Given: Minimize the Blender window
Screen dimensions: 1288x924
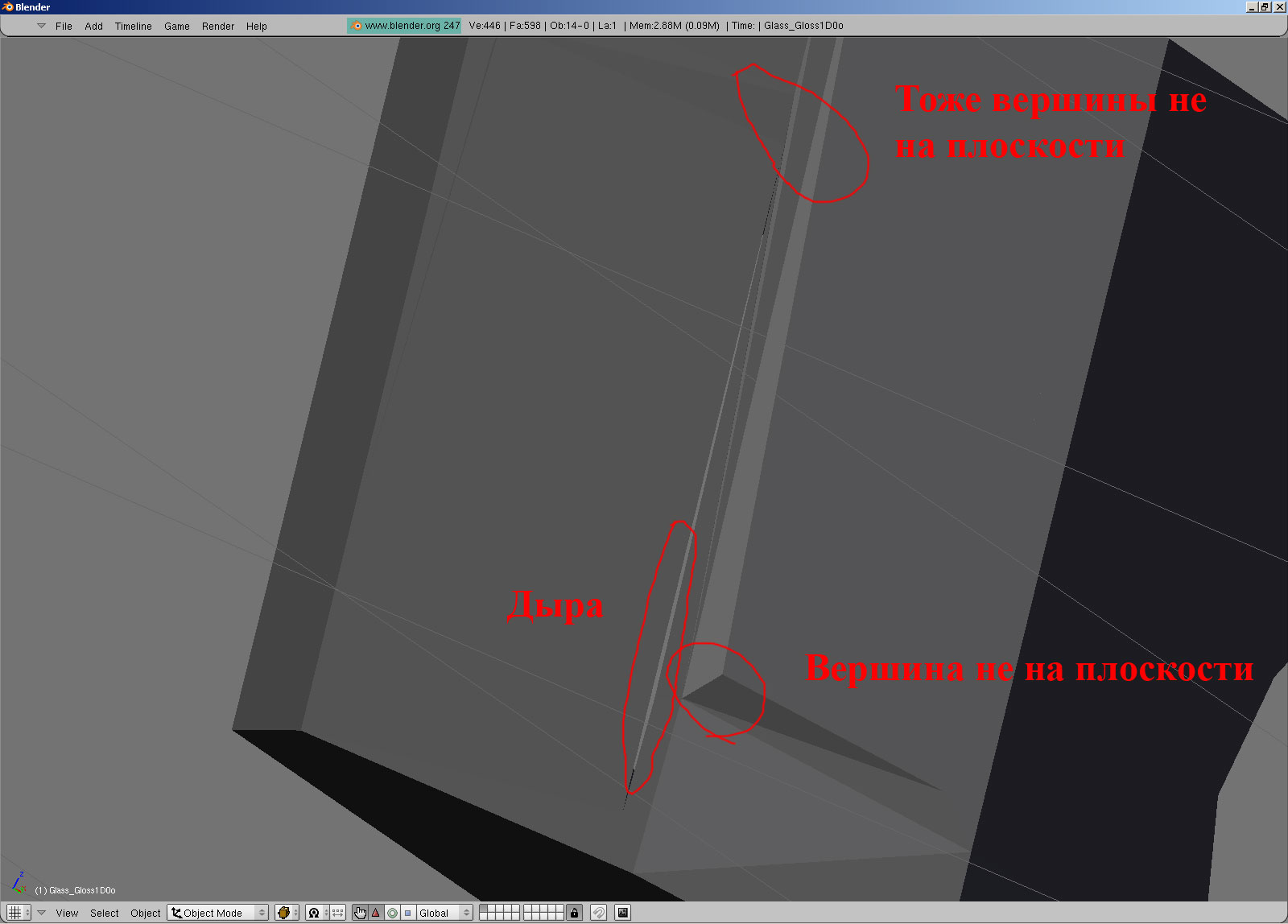Looking at the screenshot, I should click(x=1251, y=7).
